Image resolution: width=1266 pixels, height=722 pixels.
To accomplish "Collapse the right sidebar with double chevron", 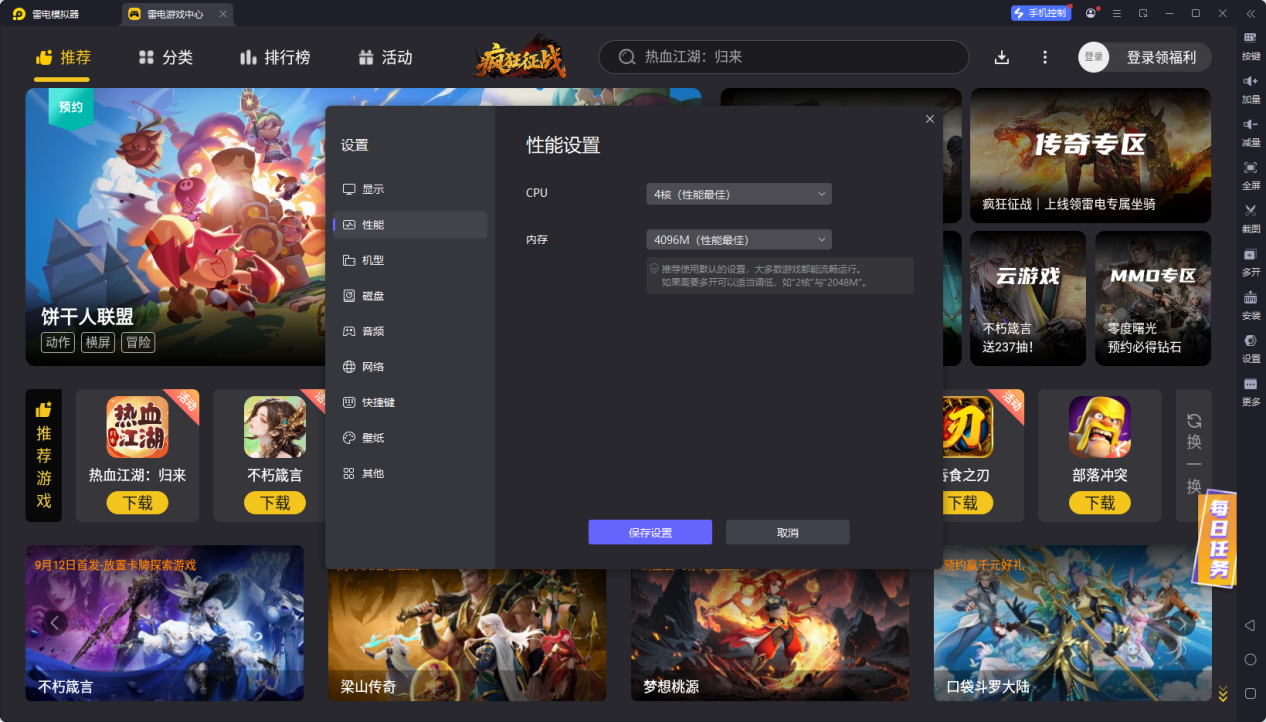I will click(1250, 13).
